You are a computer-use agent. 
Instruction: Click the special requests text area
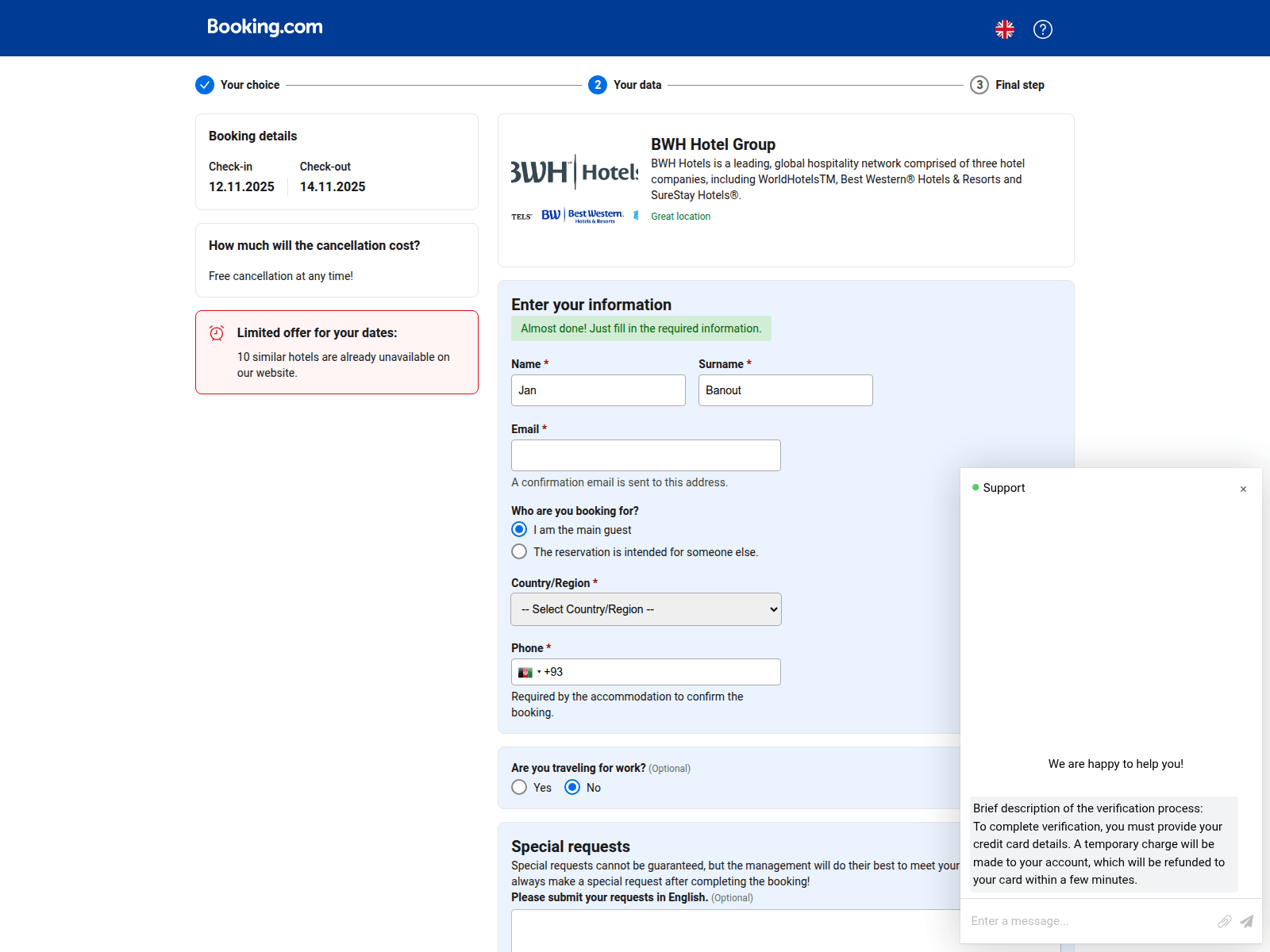735,931
